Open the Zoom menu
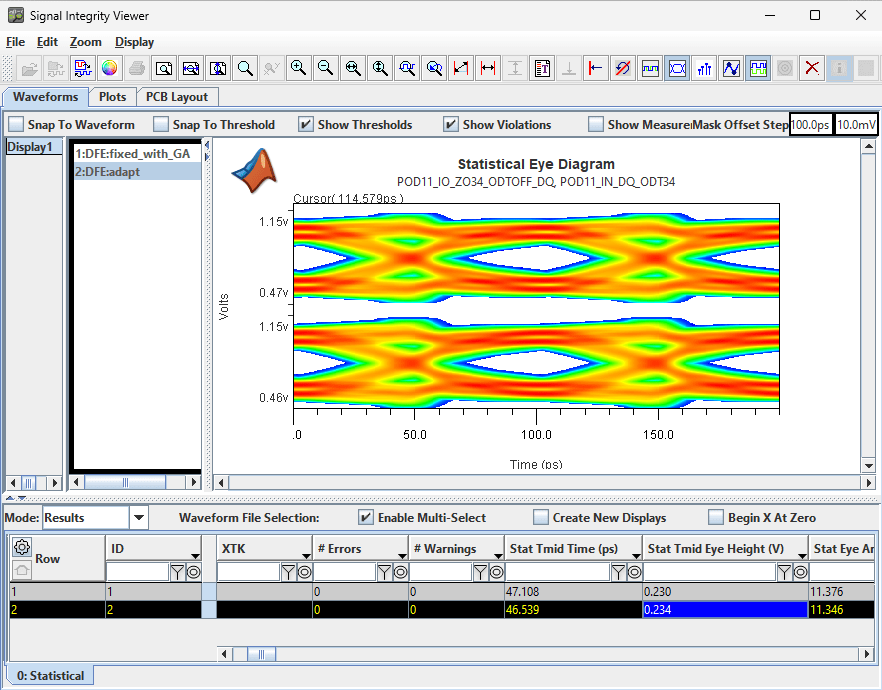The width and height of the screenshot is (882, 690). point(86,42)
